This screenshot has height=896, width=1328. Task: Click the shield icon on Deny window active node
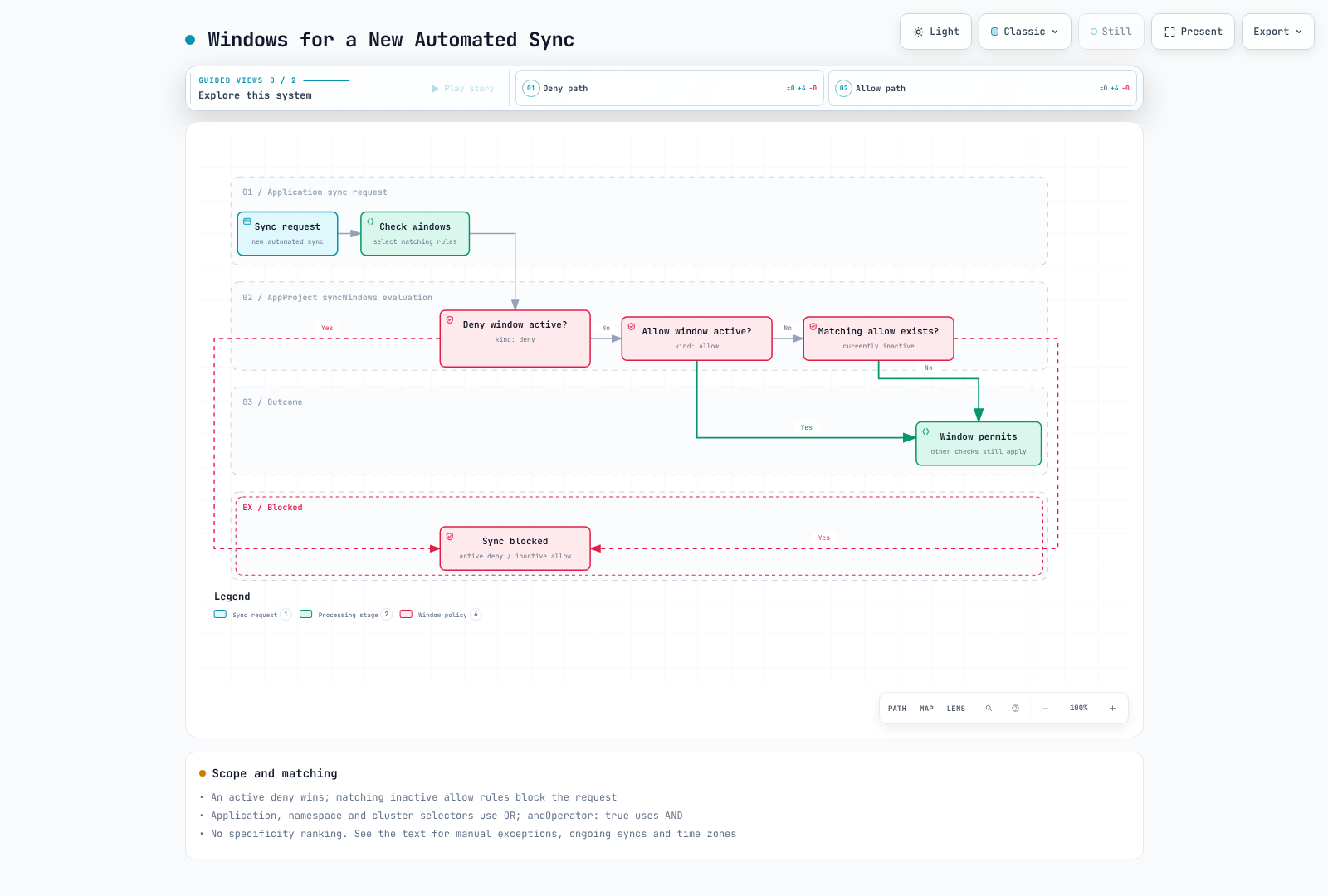[x=450, y=319]
